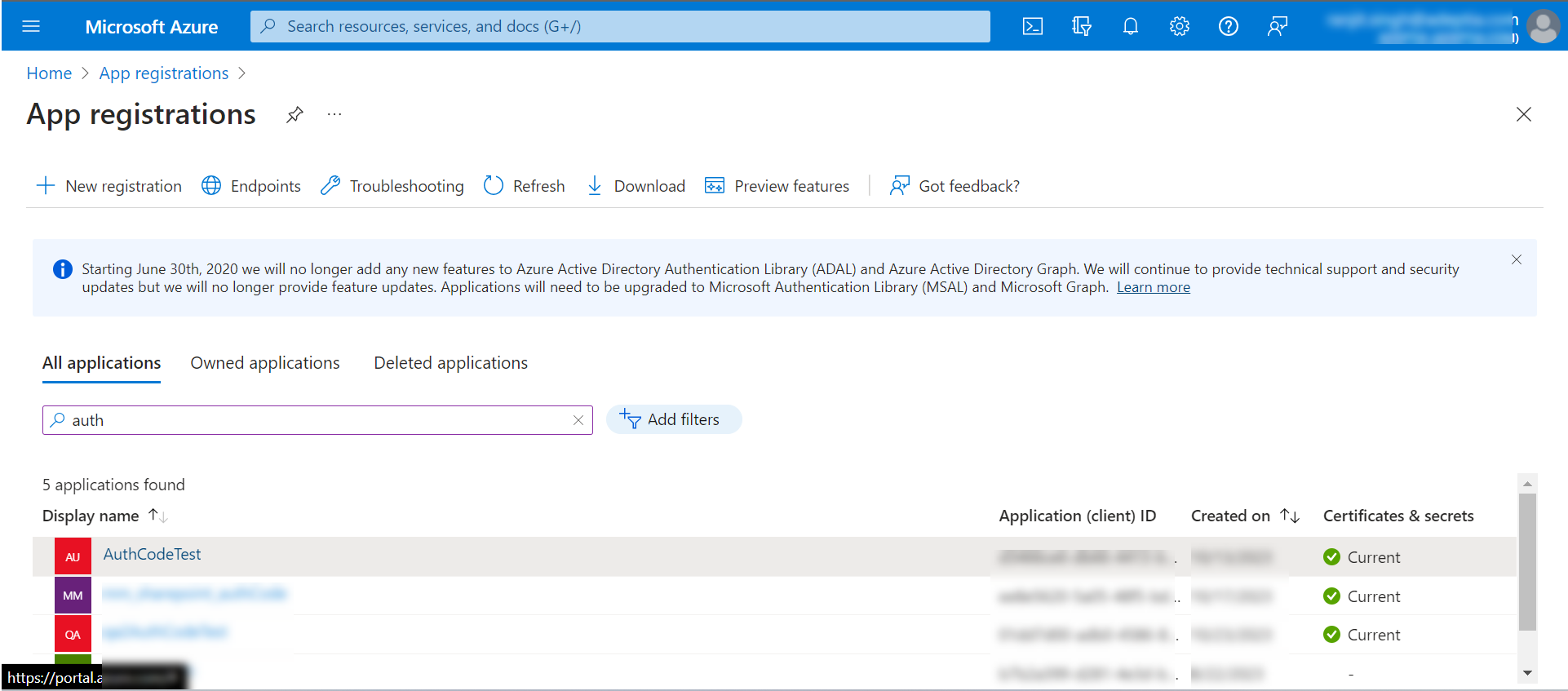Open Preview features
The width and height of the screenshot is (1568, 691).
(777, 186)
